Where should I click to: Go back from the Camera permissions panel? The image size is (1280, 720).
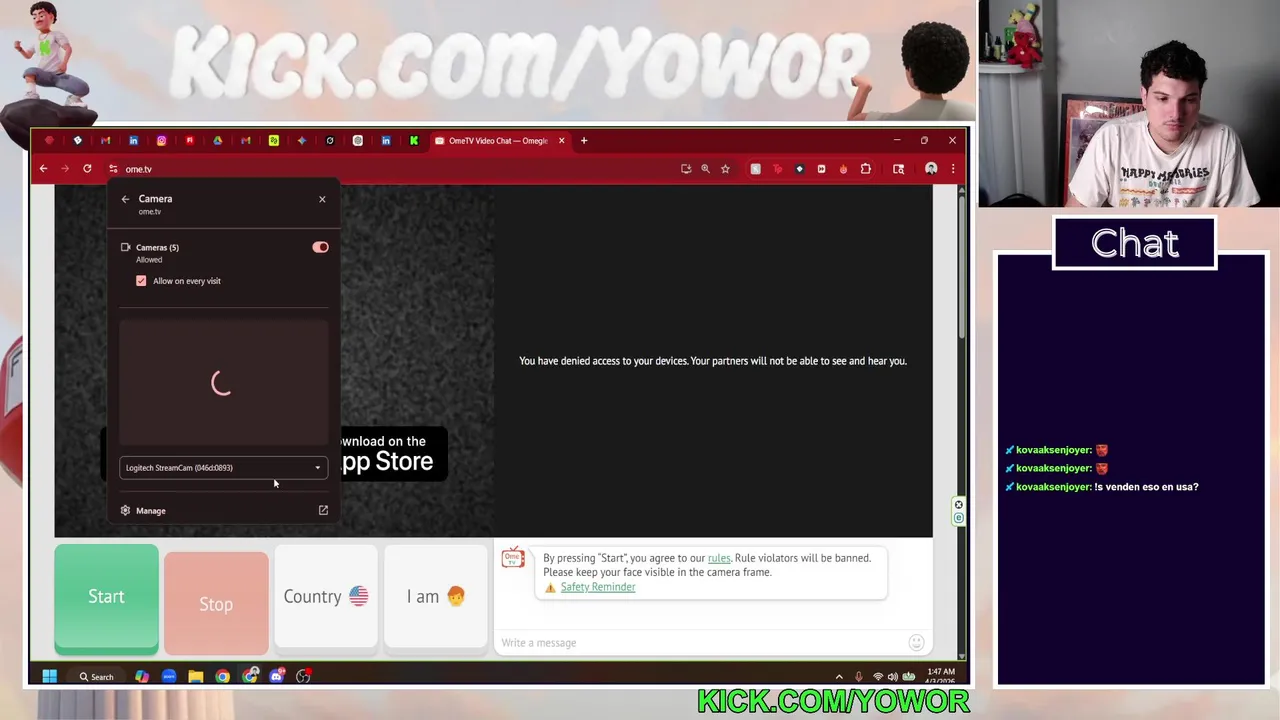(125, 199)
